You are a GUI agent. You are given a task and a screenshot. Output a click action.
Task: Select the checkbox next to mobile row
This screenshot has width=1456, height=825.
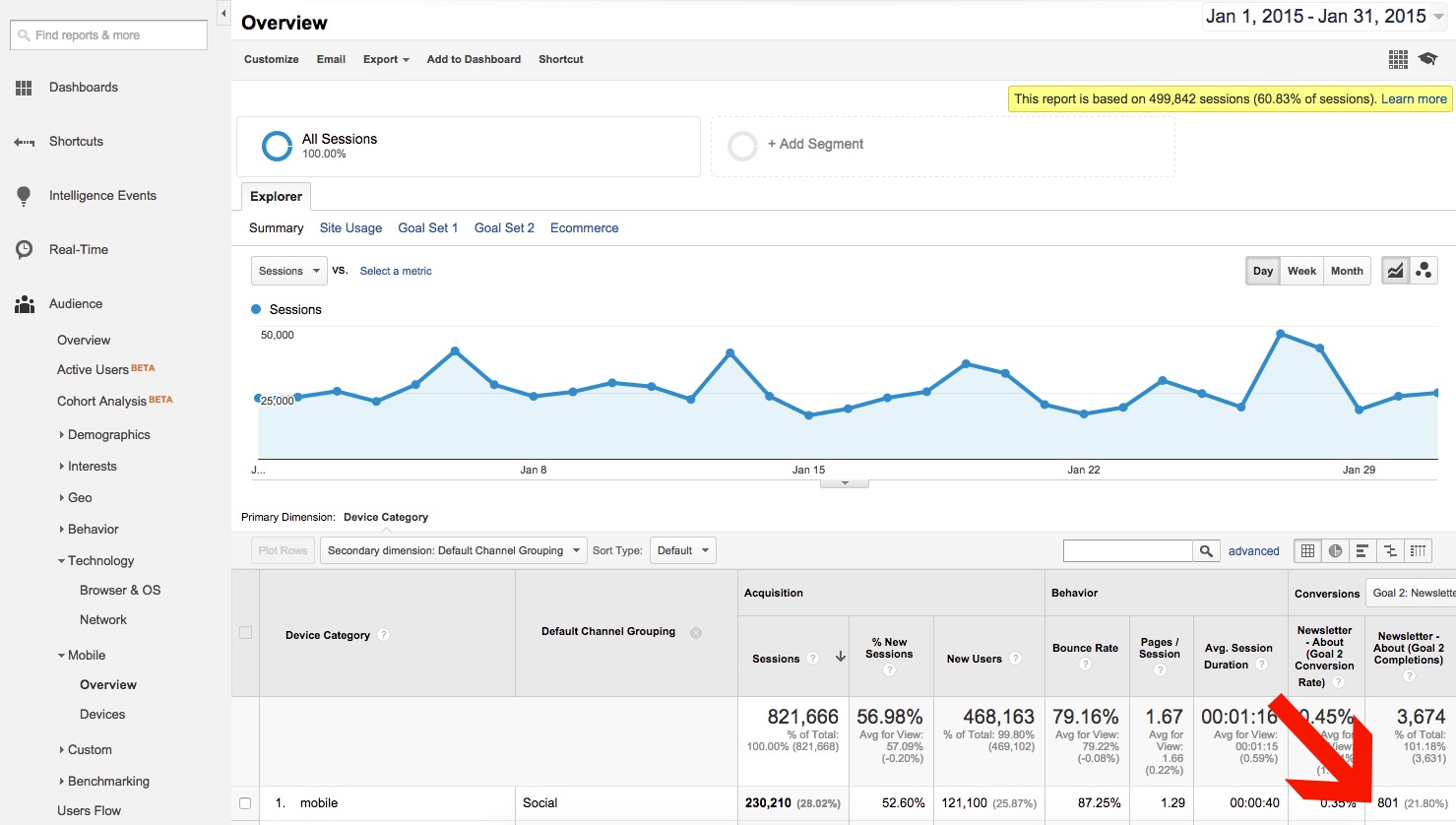click(244, 802)
